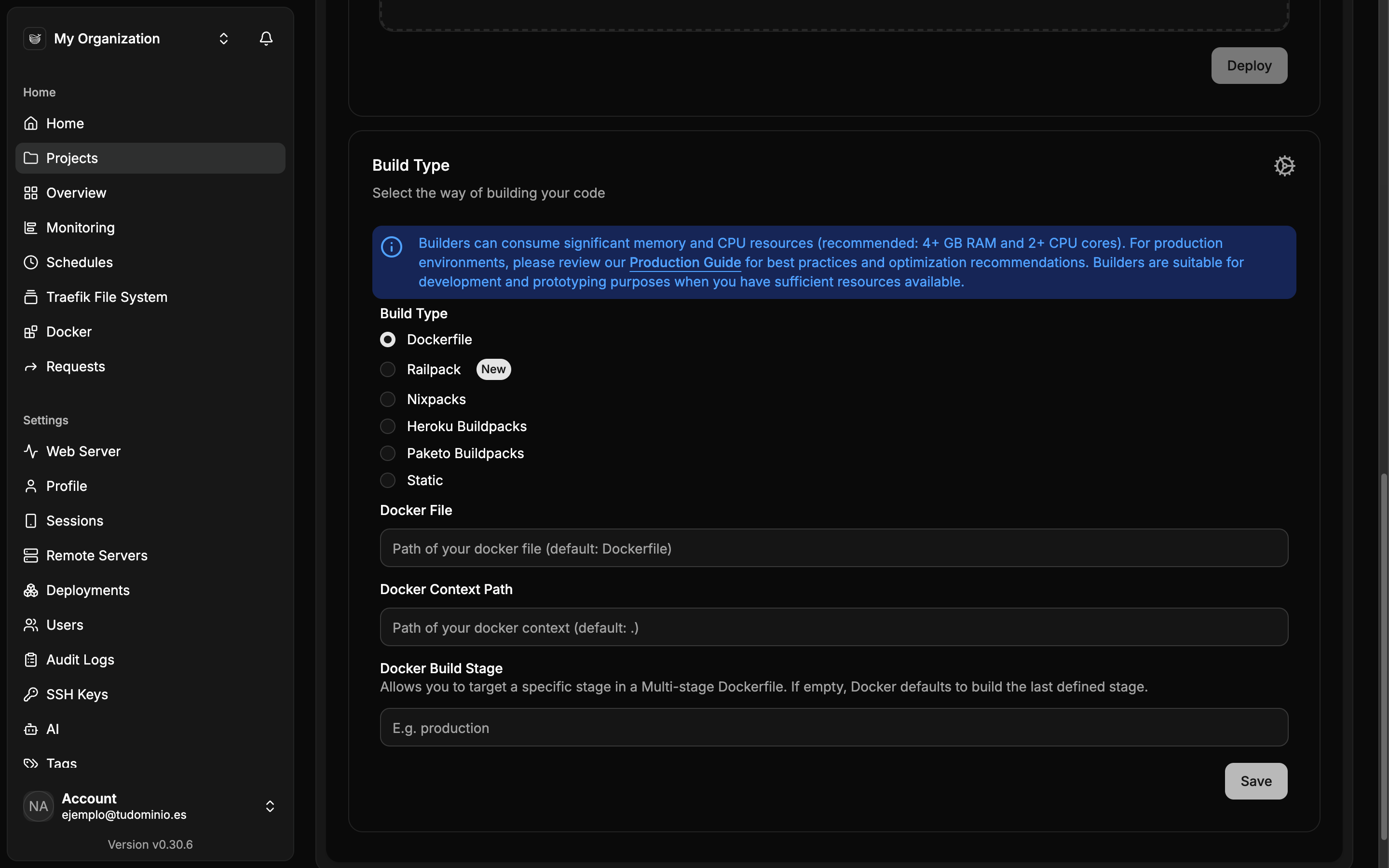Click the Profile person icon
Screen dimensions: 1389x868
31,486
